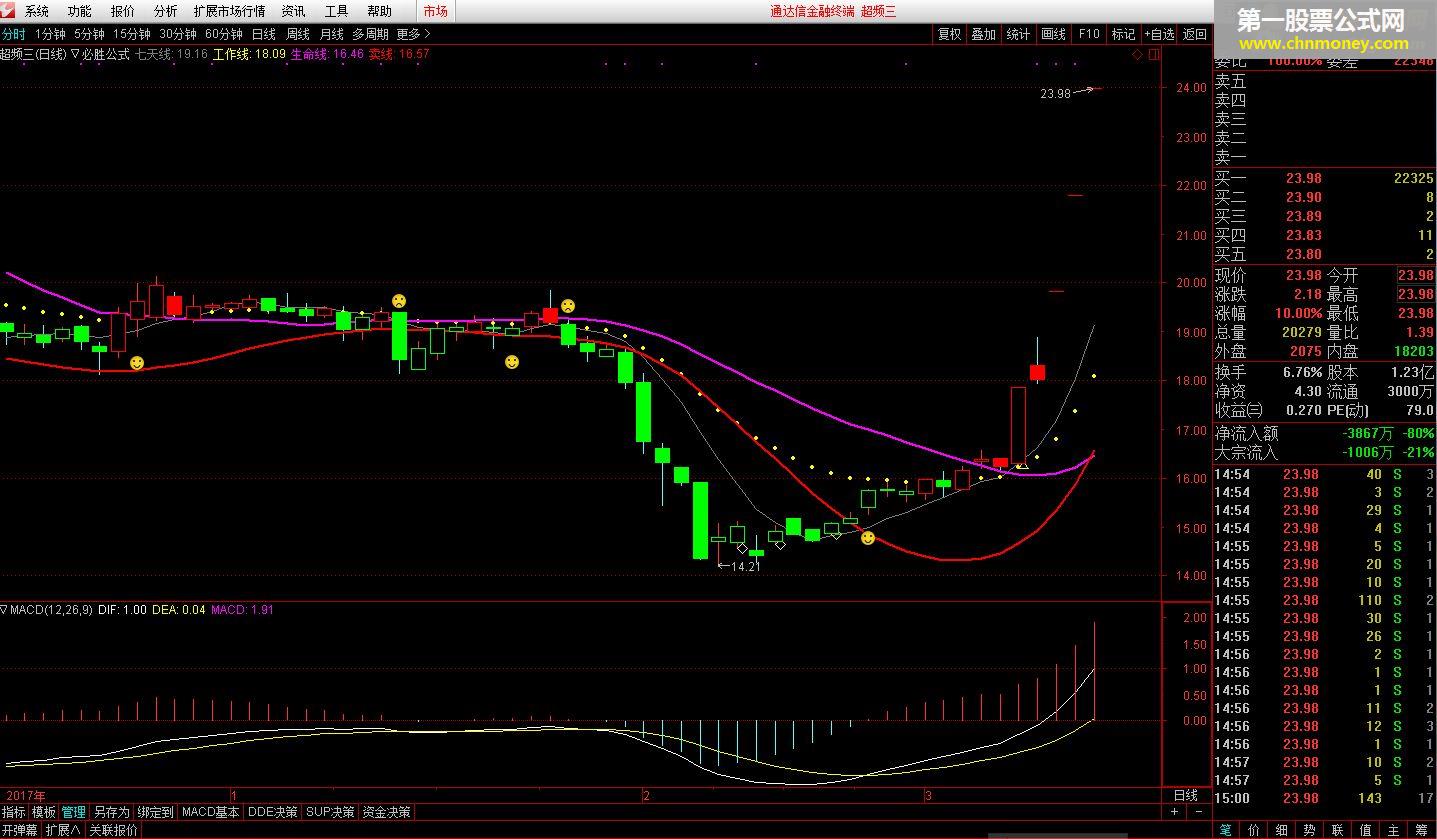Screen dimensions: 1437x839
Task: Open the 工具 menu
Action: (336, 11)
